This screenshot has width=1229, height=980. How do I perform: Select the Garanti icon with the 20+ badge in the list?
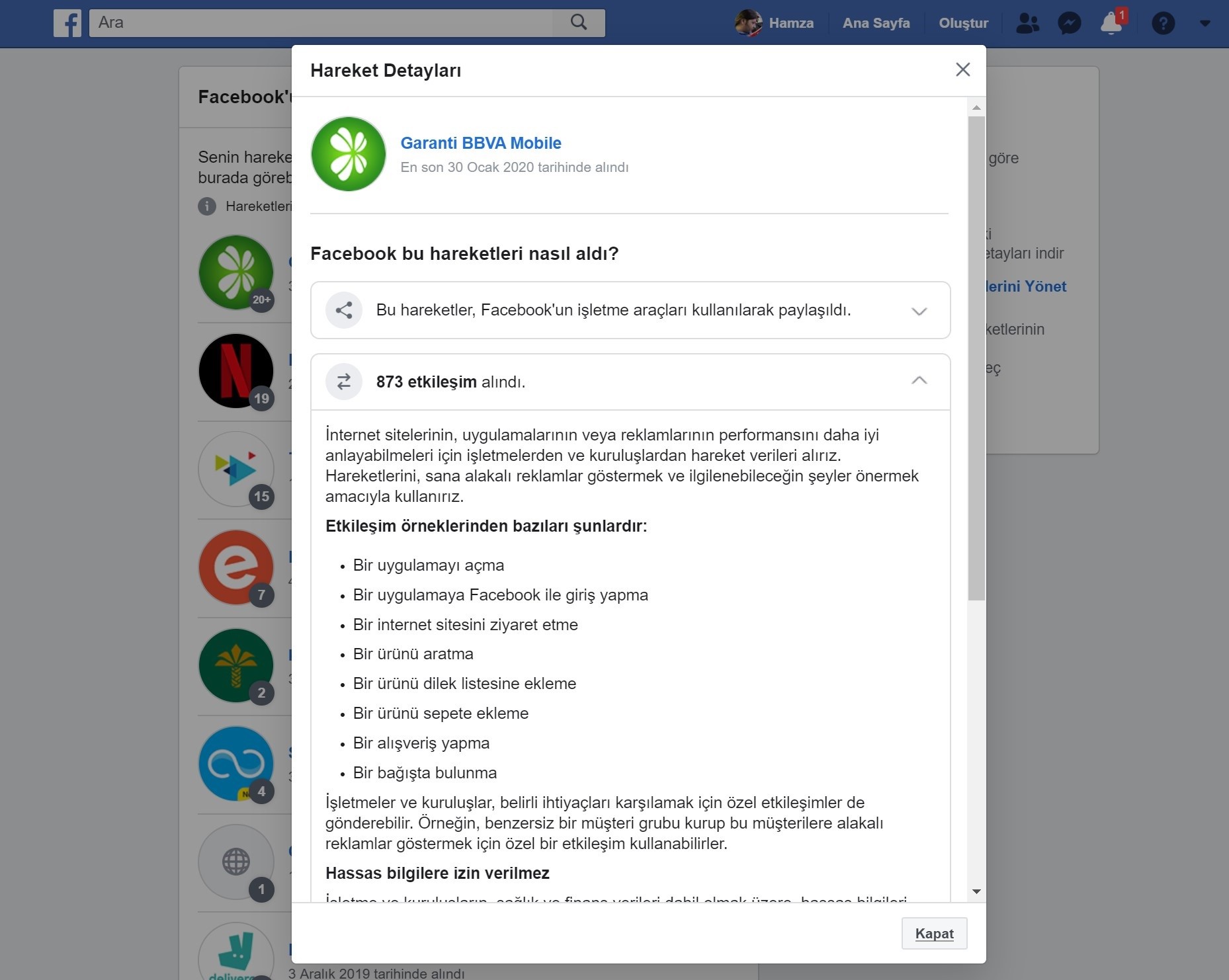[236, 272]
